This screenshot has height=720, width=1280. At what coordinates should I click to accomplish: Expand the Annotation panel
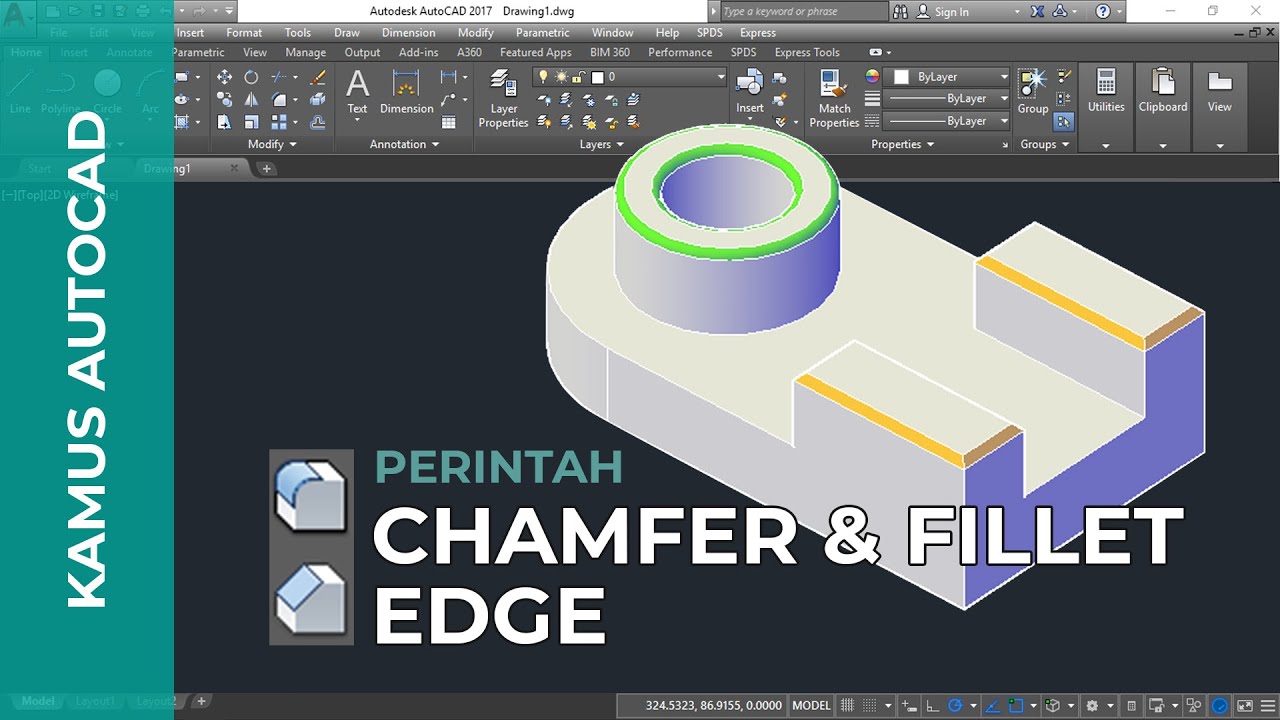point(404,144)
